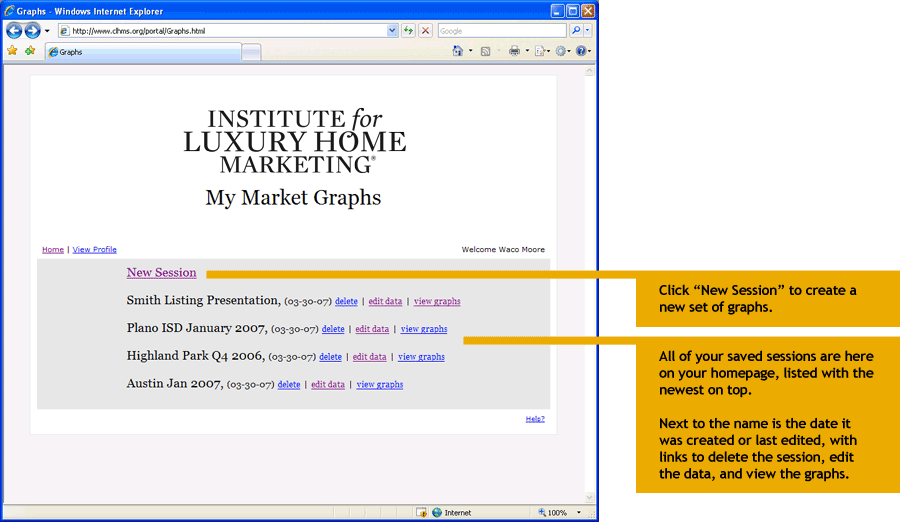Delete the Smith Listing Presentation session
Screen dimensions: 900x522
click(x=346, y=301)
